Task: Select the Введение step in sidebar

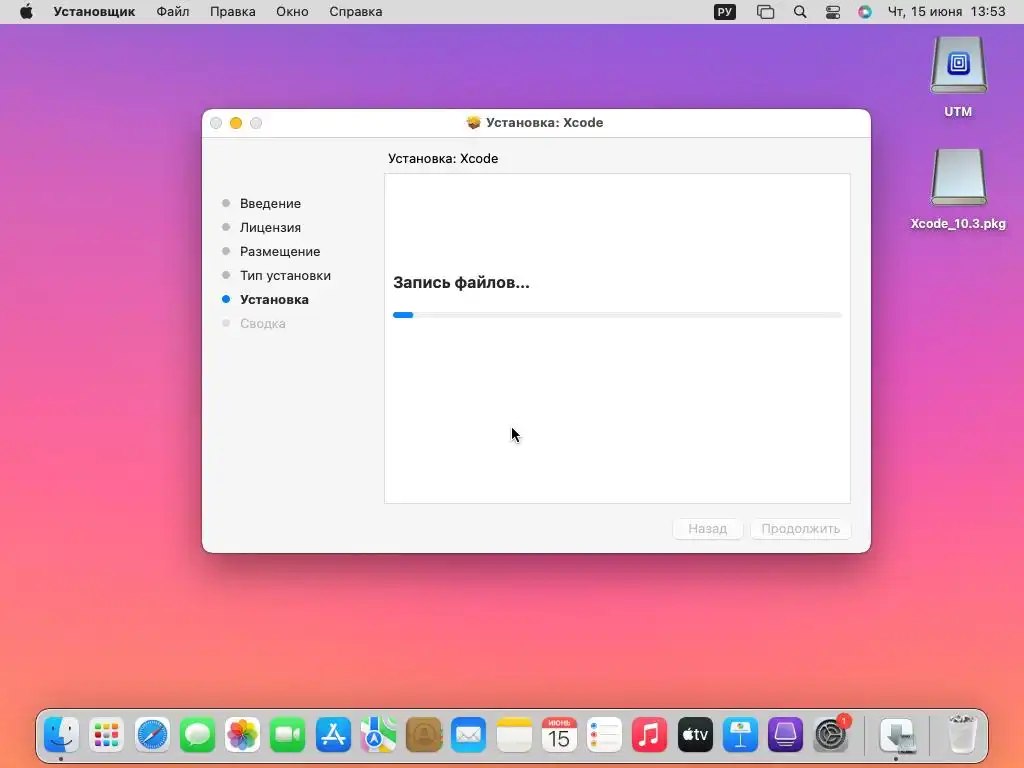Action: pyautogui.click(x=270, y=203)
